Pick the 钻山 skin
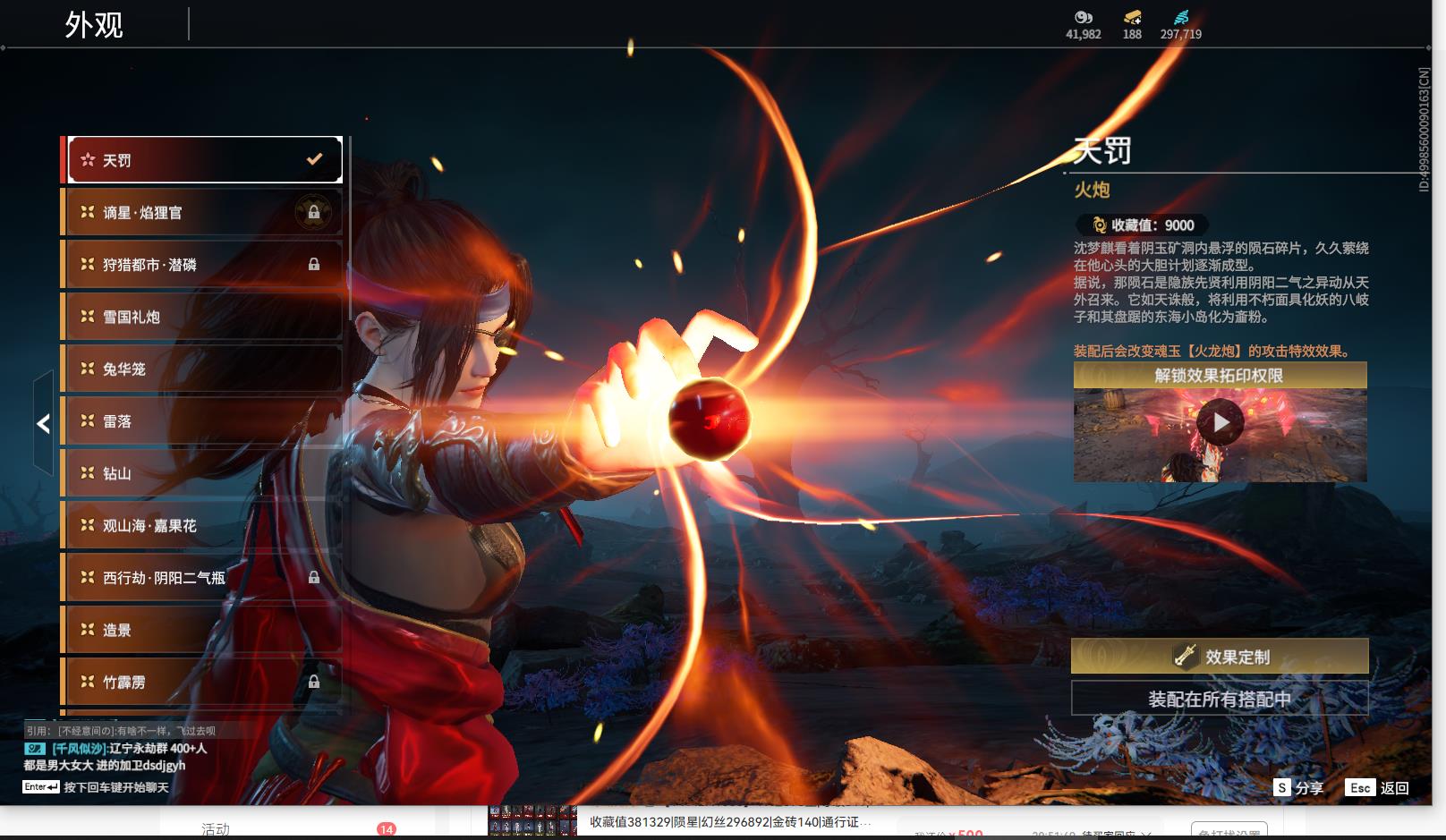Viewport: 1446px width, 840px height. point(202,473)
